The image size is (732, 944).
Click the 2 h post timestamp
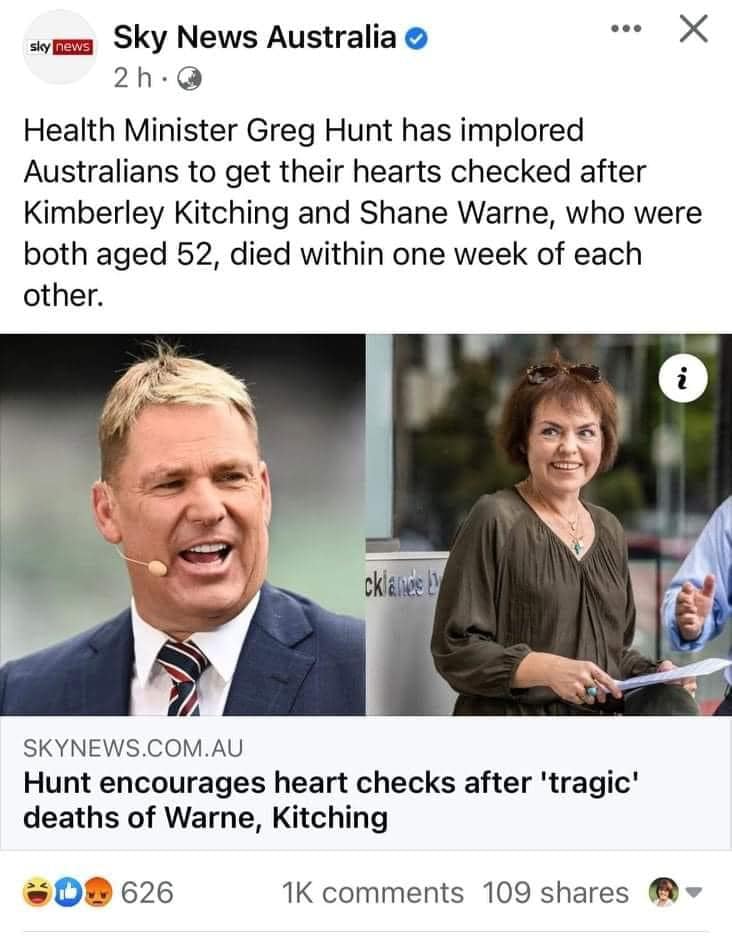click(132, 78)
